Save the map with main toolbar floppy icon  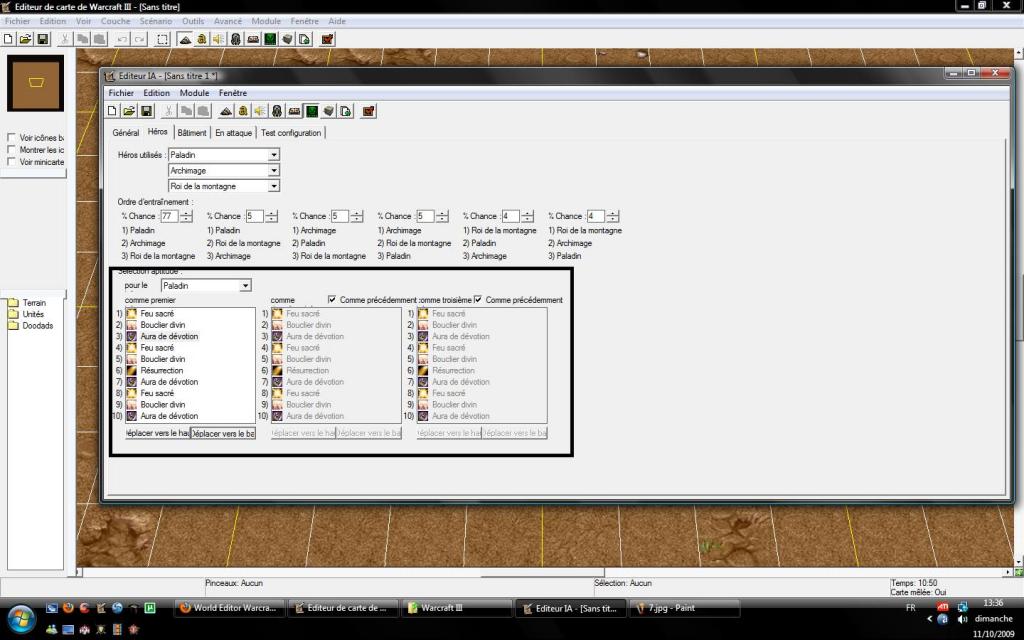point(42,39)
